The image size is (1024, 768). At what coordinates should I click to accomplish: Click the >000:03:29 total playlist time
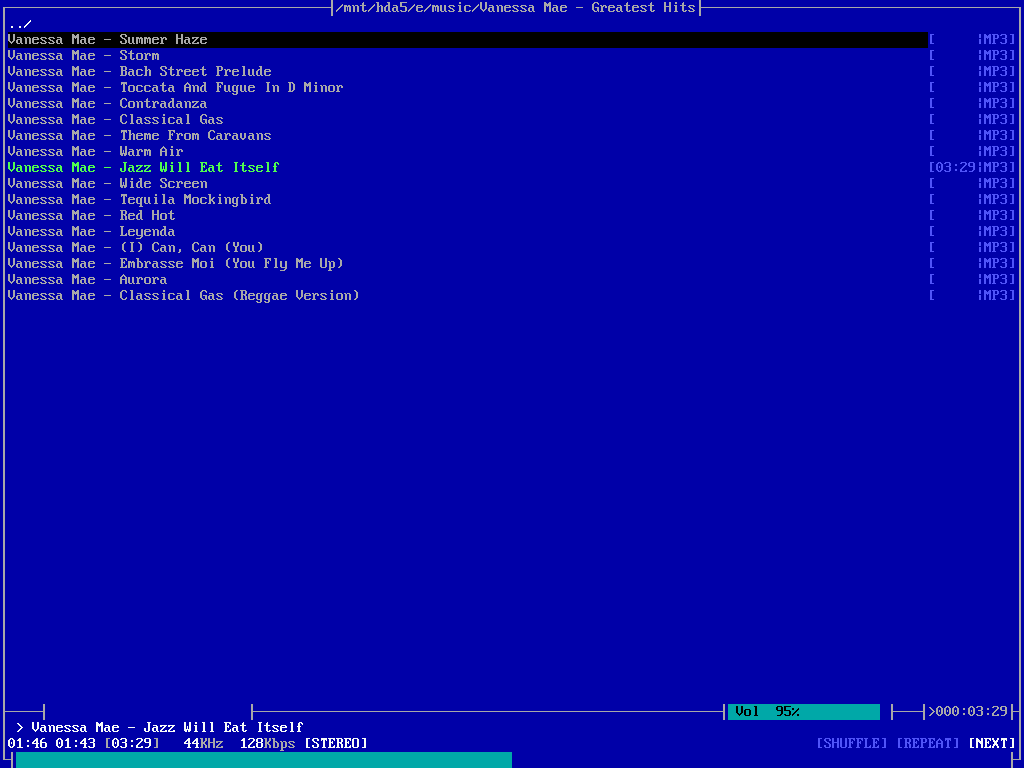point(968,711)
